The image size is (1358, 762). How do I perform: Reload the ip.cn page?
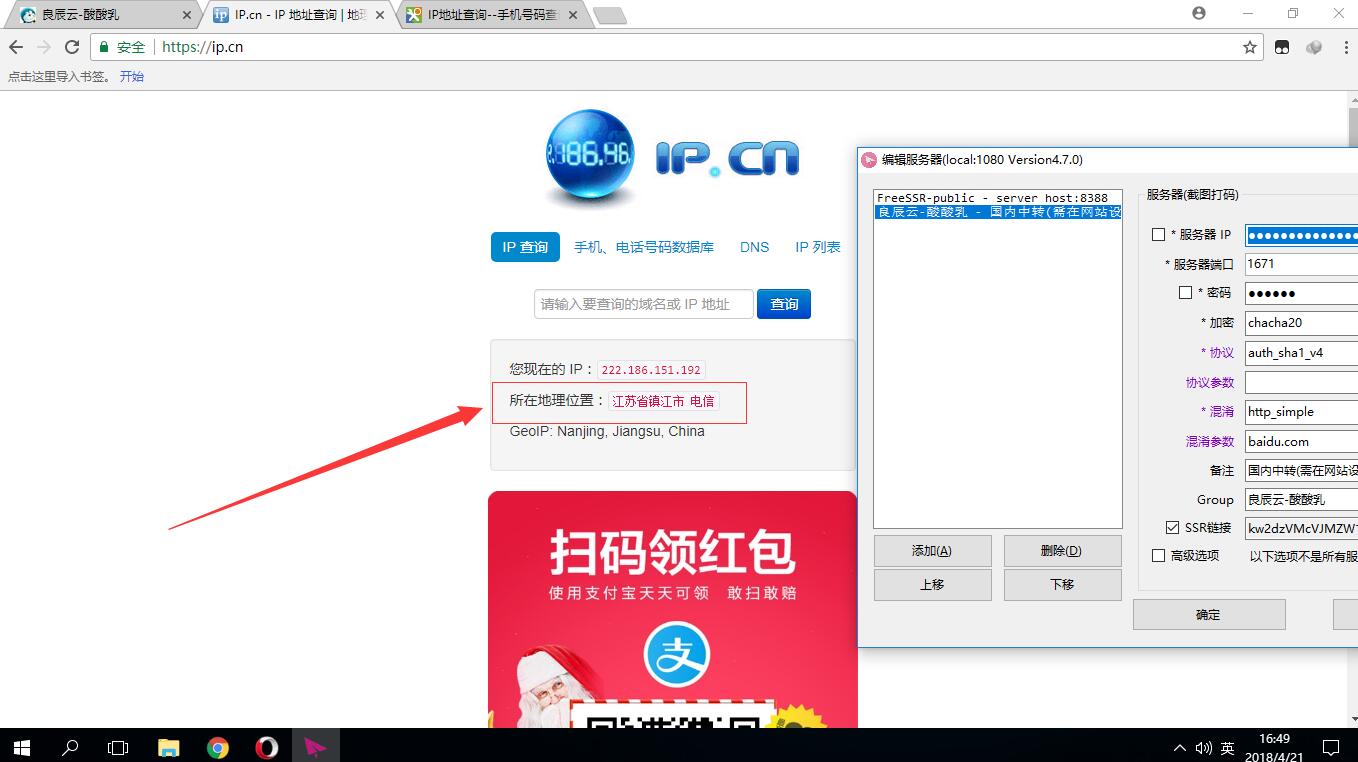(71, 47)
